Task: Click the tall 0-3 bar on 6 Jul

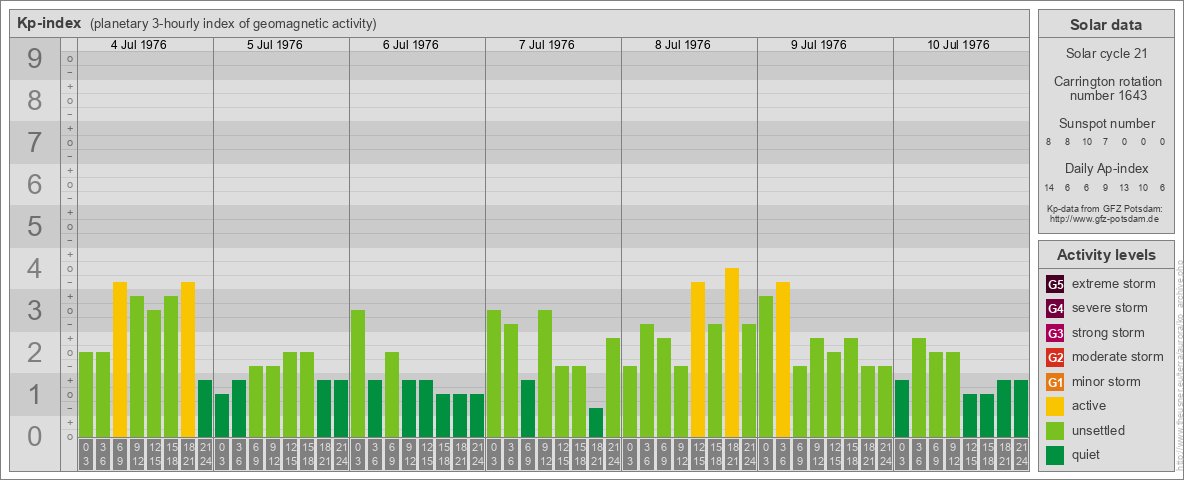Action: point(358,374)
